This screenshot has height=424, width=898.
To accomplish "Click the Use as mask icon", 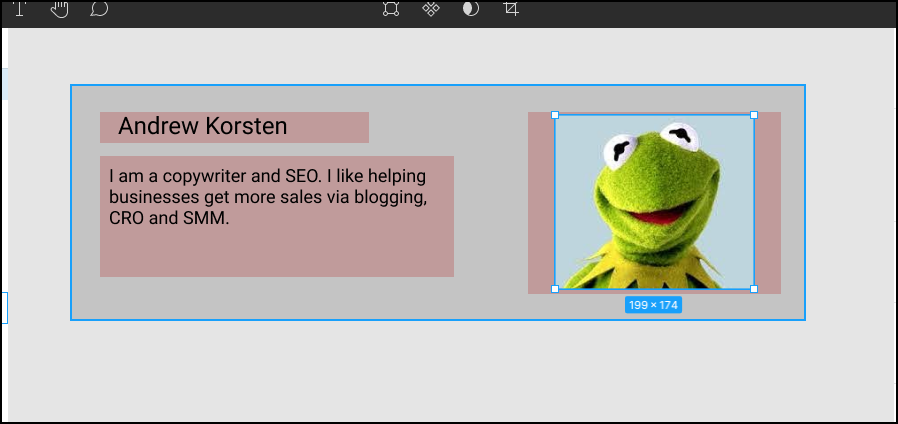I will click(x=471, y=9).
